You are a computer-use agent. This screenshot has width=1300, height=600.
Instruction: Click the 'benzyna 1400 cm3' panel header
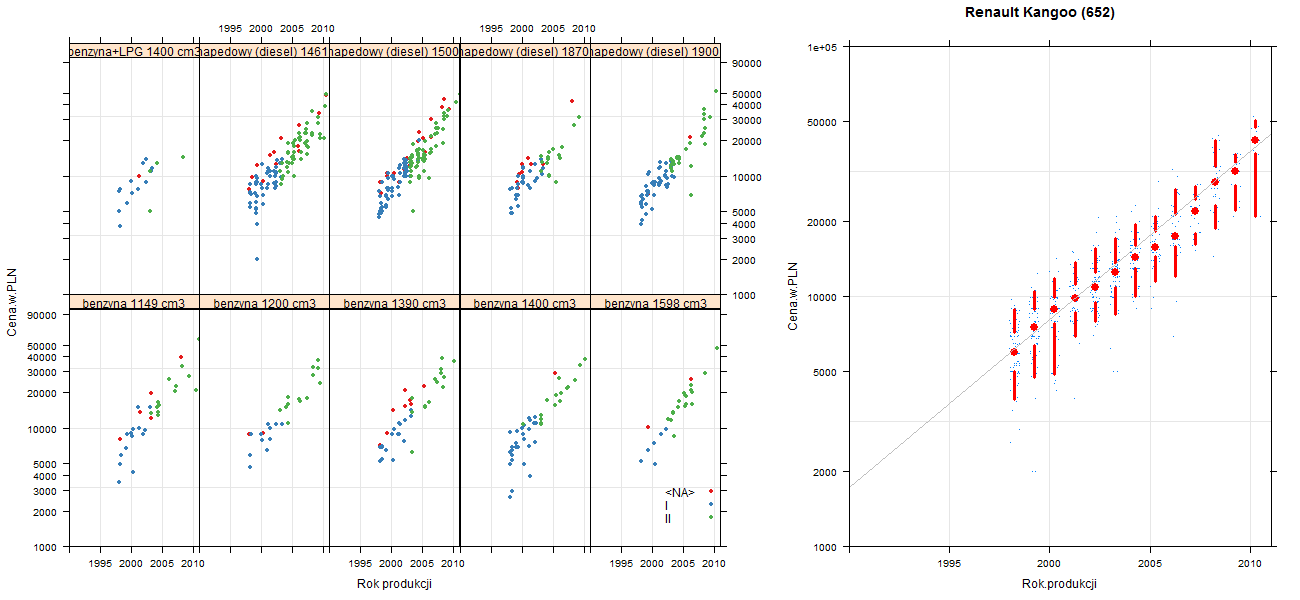(x=525, y=303)
